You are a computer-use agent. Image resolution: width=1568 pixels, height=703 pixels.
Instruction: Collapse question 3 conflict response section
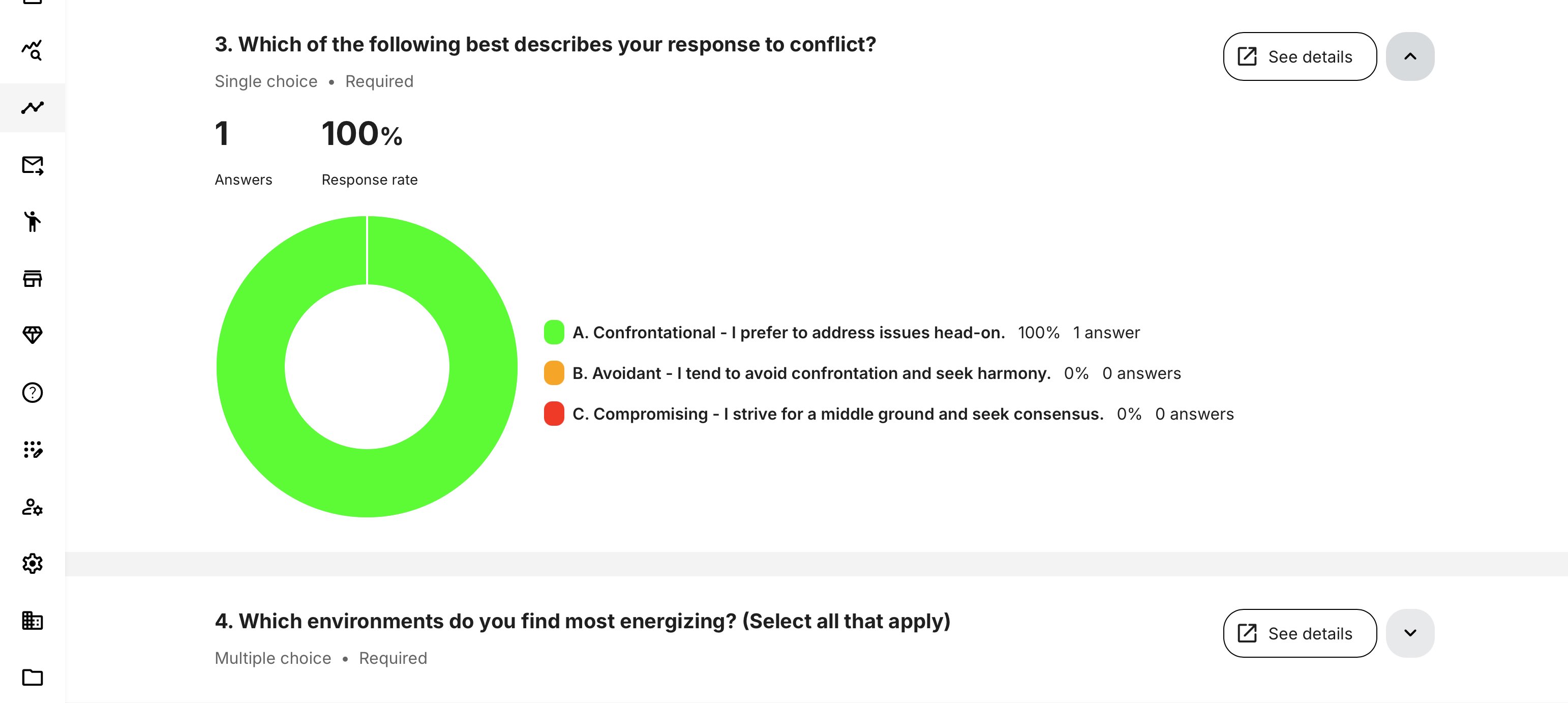1410,56
